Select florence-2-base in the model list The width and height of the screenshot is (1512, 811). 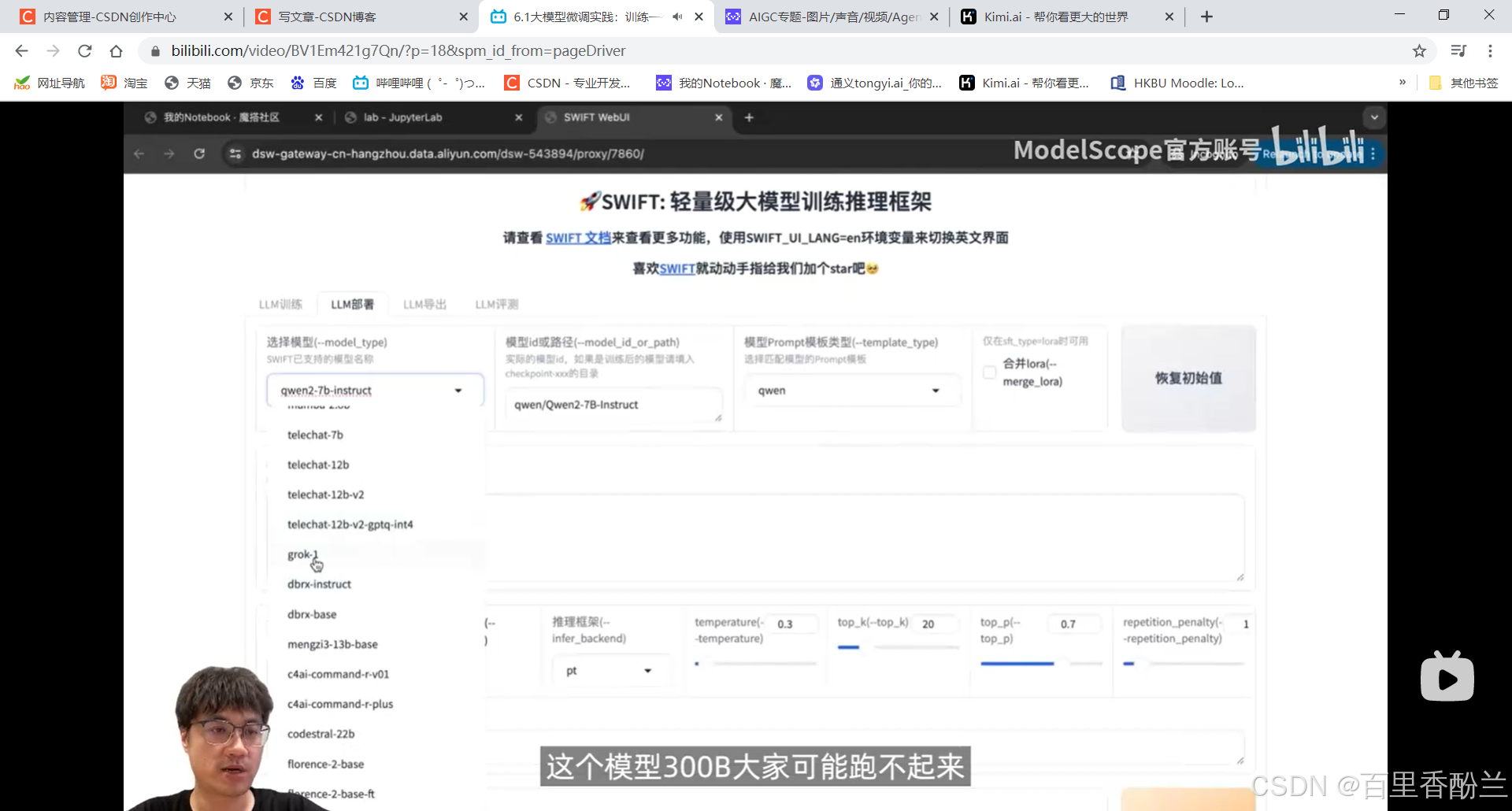pyautogui.click(x=325, y=764)
